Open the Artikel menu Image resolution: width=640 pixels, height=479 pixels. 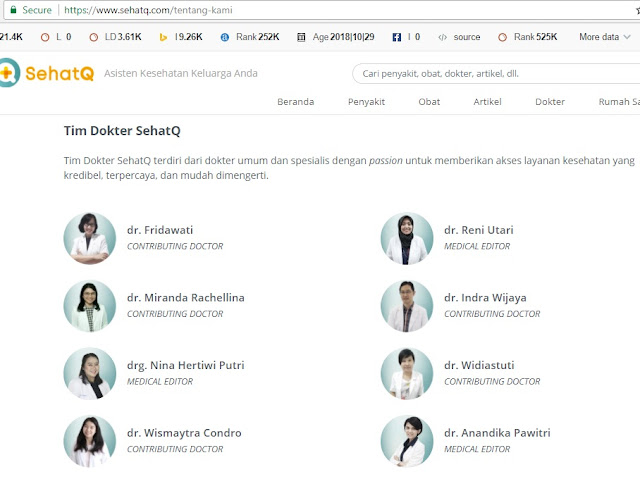[487, 102]
